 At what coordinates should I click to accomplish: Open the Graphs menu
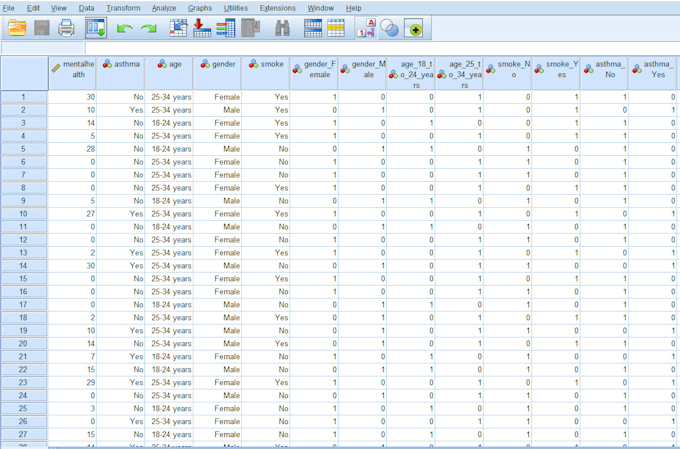point(200,8)
